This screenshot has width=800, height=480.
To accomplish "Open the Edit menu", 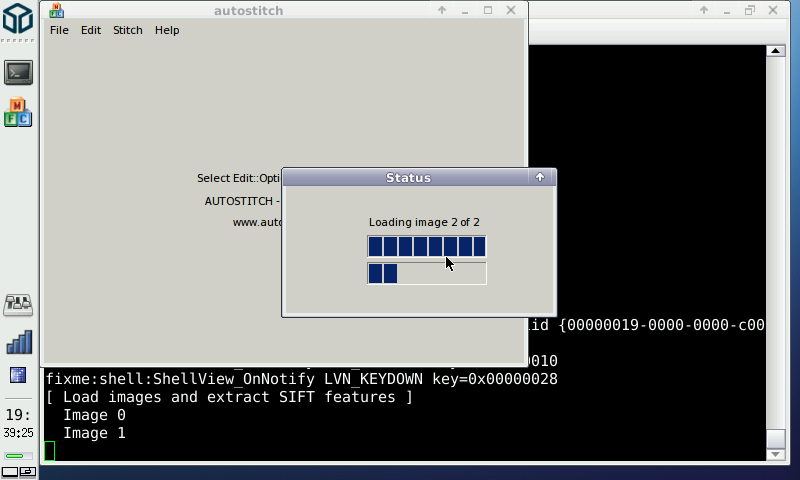I will 91,30.
